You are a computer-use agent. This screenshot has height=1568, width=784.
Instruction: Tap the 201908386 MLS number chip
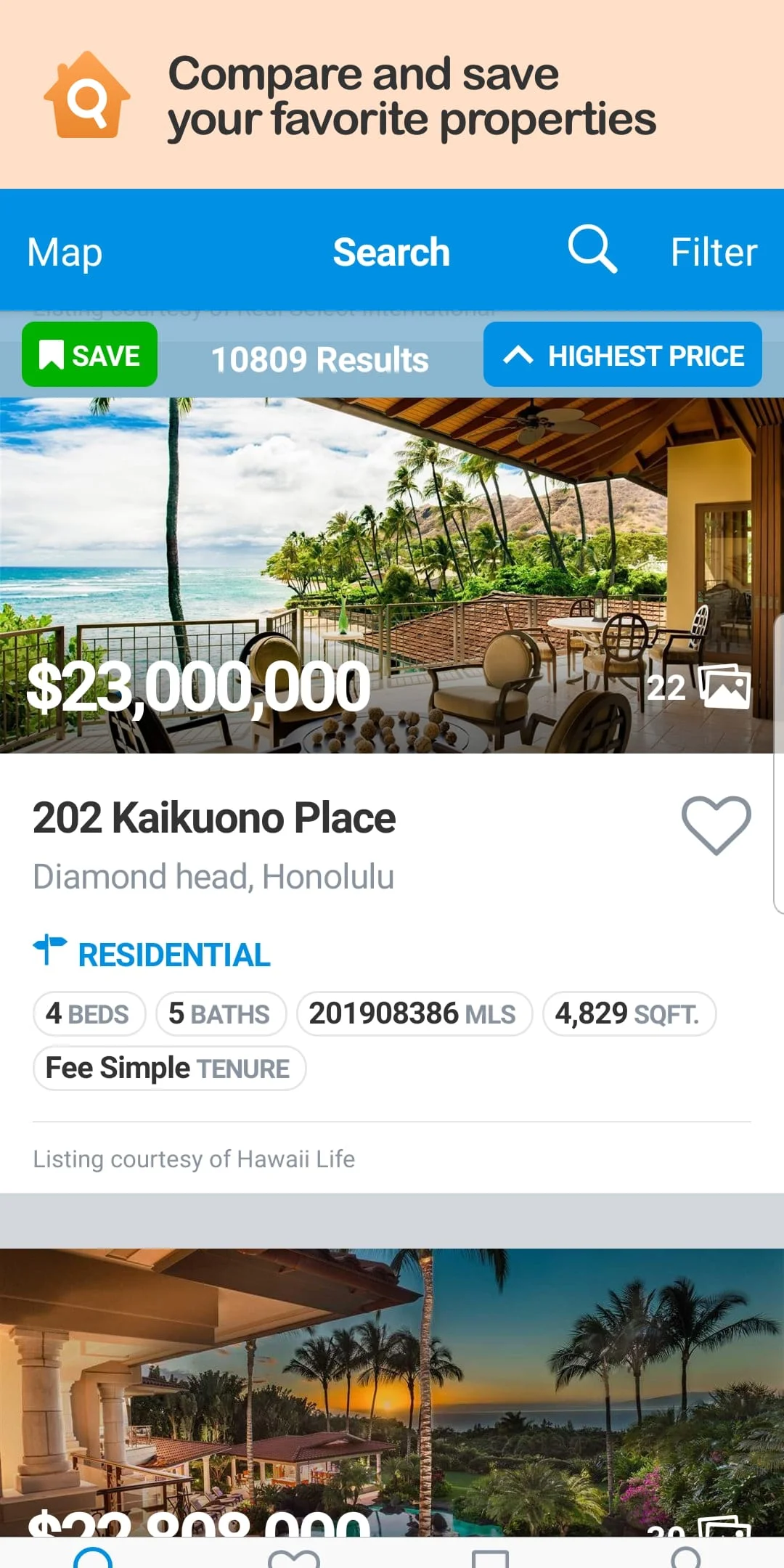[x=414, y=1014]
